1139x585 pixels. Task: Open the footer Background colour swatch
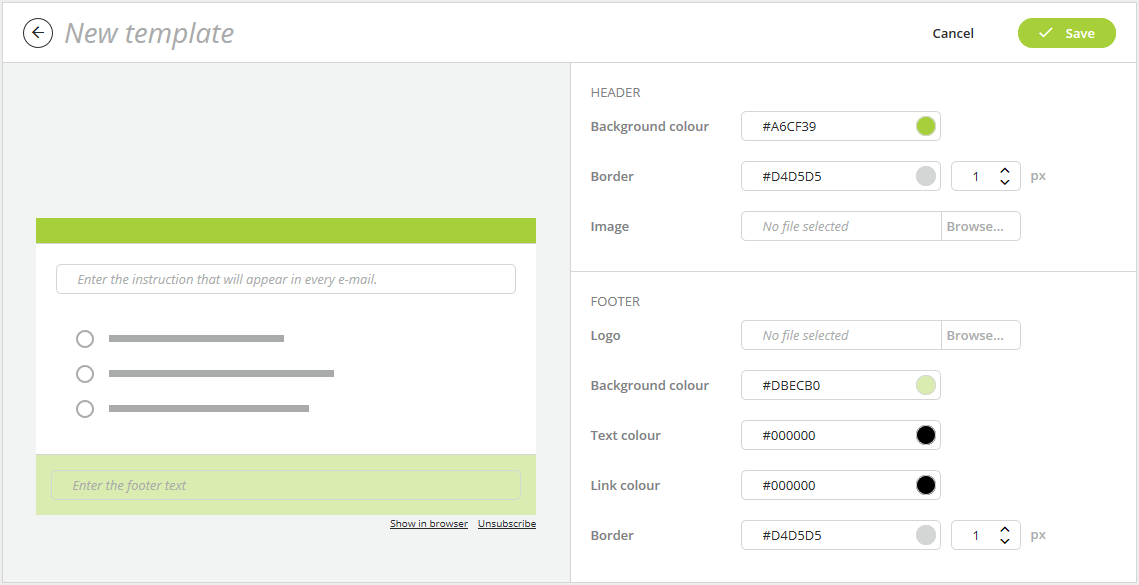pos(924,384)
